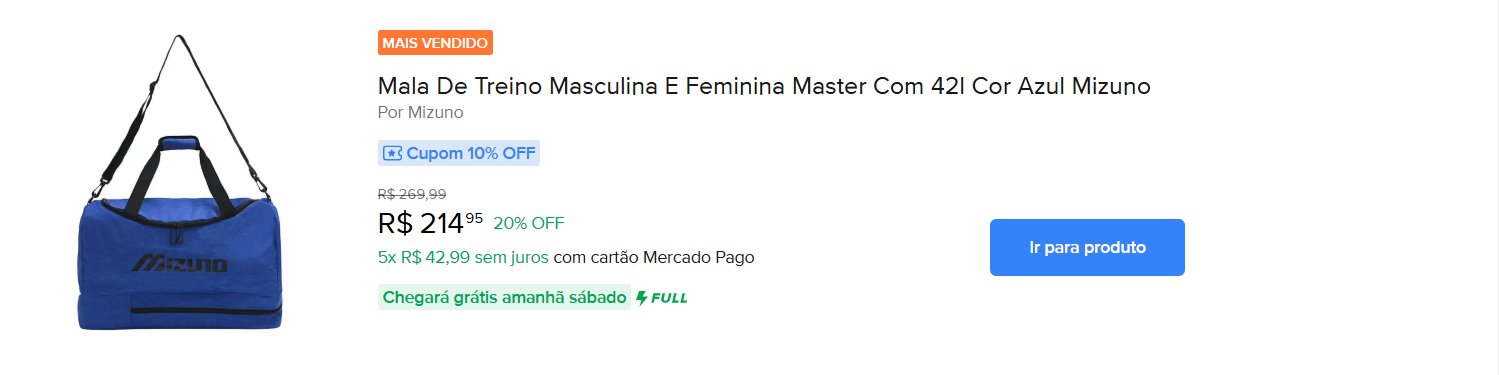The width and height of the screenshot is (1499, 375).
Task: Open the Mala De Treino product title
Action: [x=764, y=86]
